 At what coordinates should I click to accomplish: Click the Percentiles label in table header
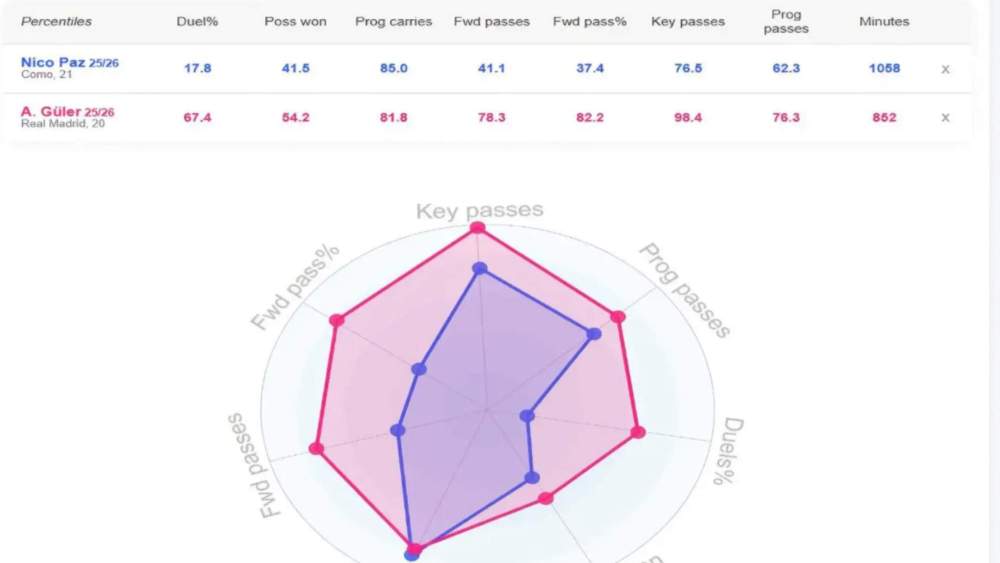pos(56,21)
